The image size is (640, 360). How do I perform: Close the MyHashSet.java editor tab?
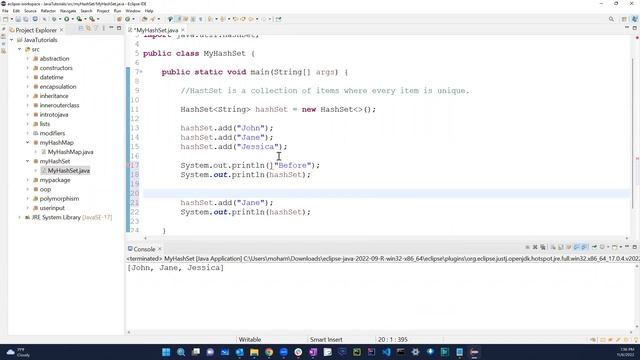(x=183, y=30)
